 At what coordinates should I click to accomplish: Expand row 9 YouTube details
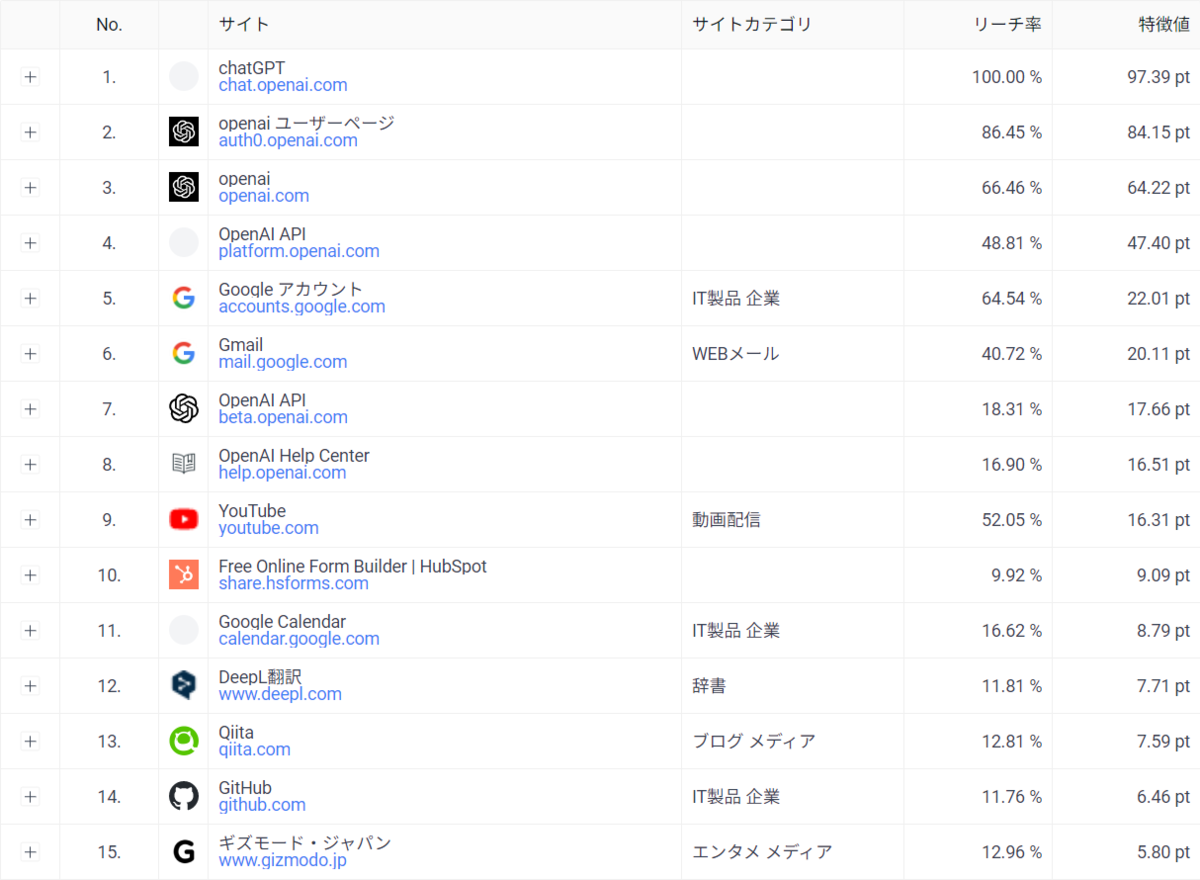coord(30,519)
